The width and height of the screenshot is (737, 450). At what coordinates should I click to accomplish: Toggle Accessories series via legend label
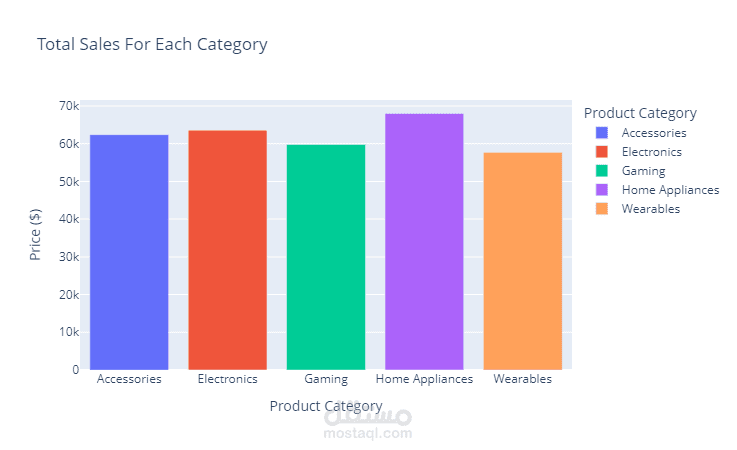tap(654, 133)
